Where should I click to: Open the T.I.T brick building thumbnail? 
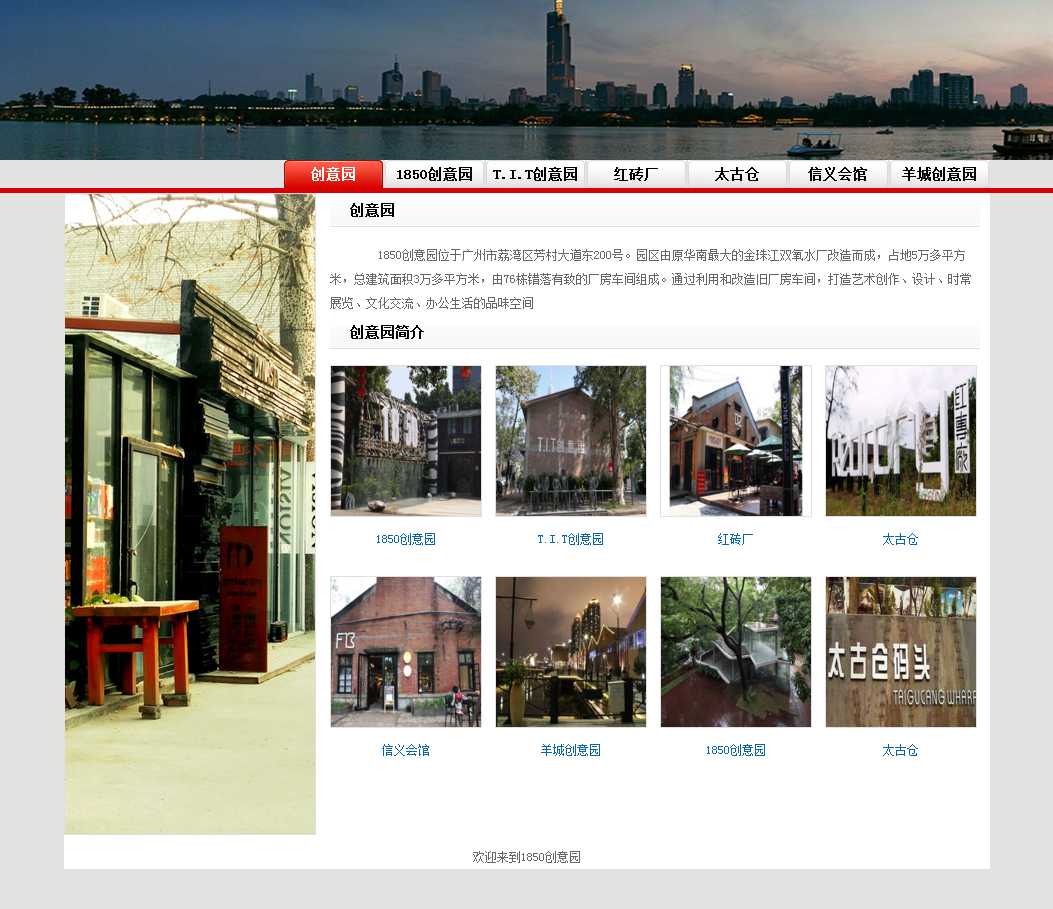(571, 441)
